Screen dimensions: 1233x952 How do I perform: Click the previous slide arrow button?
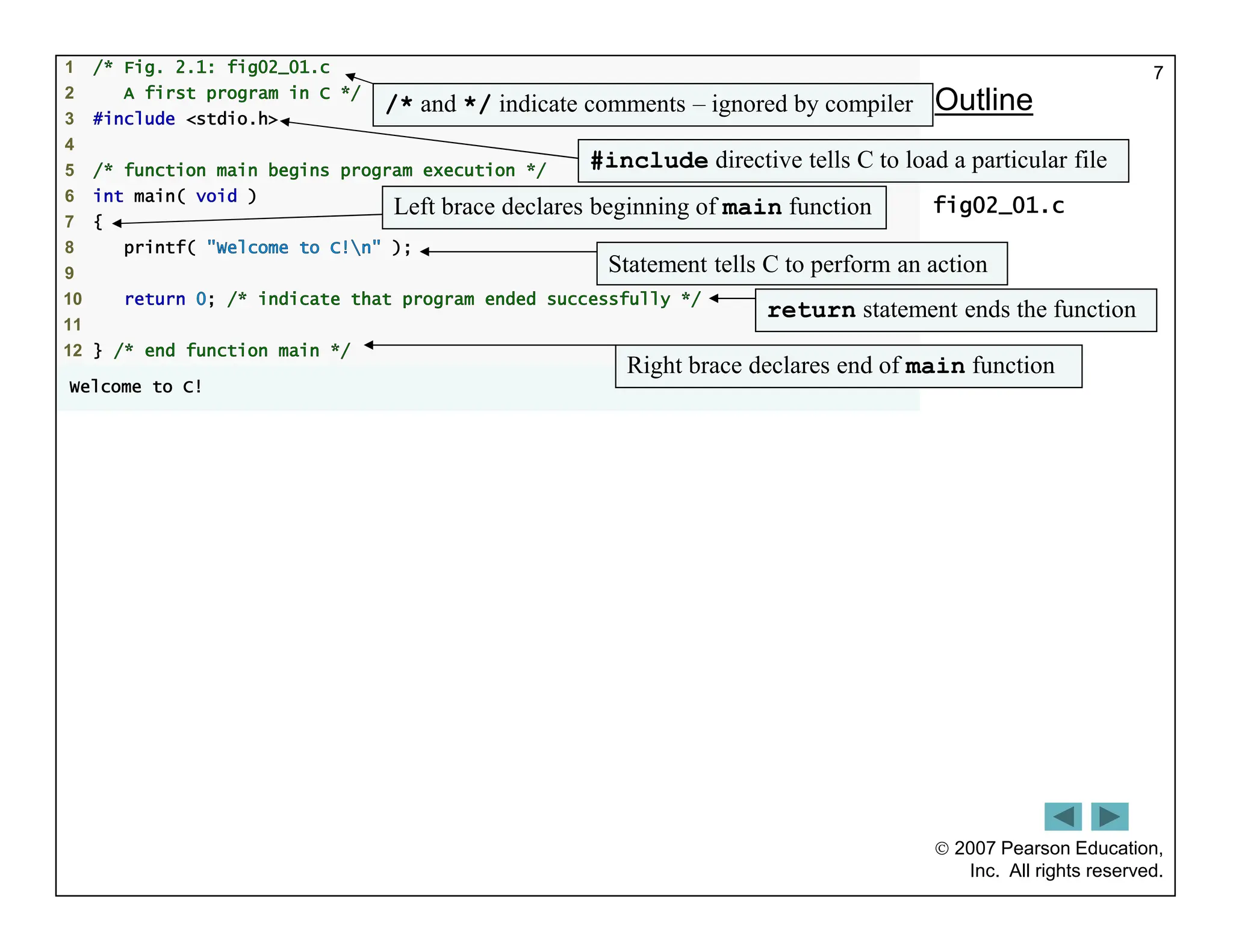point(1063,817)
